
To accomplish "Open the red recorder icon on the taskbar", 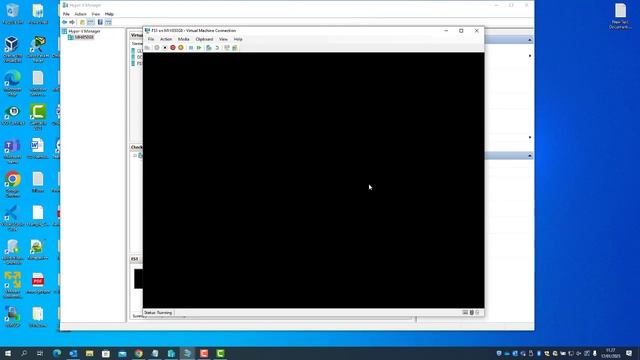I will [204, 353].
